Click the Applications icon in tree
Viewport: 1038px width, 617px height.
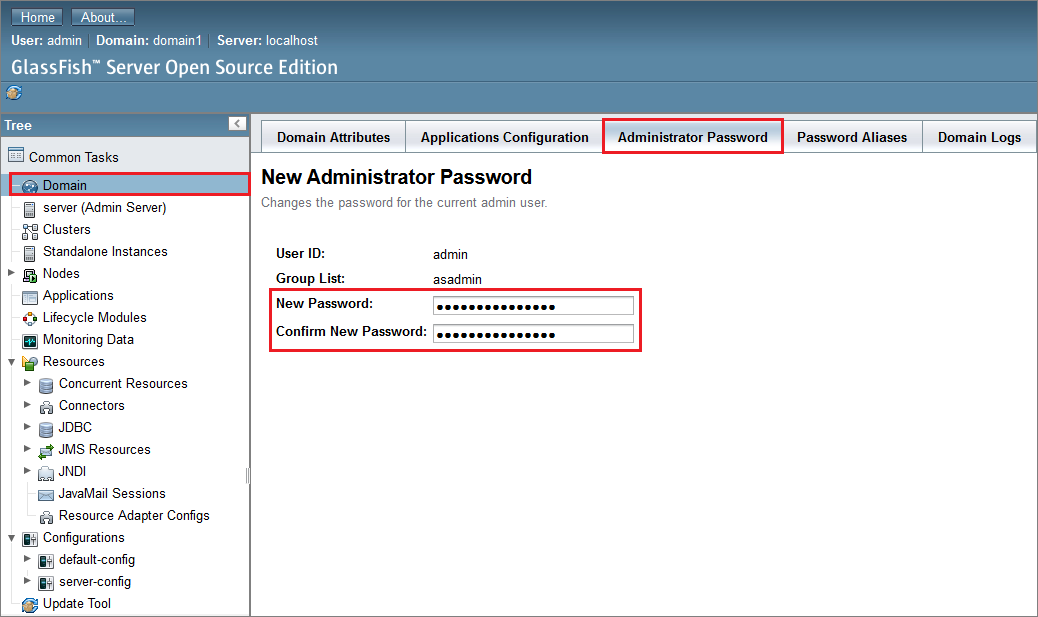click(30, 297)
